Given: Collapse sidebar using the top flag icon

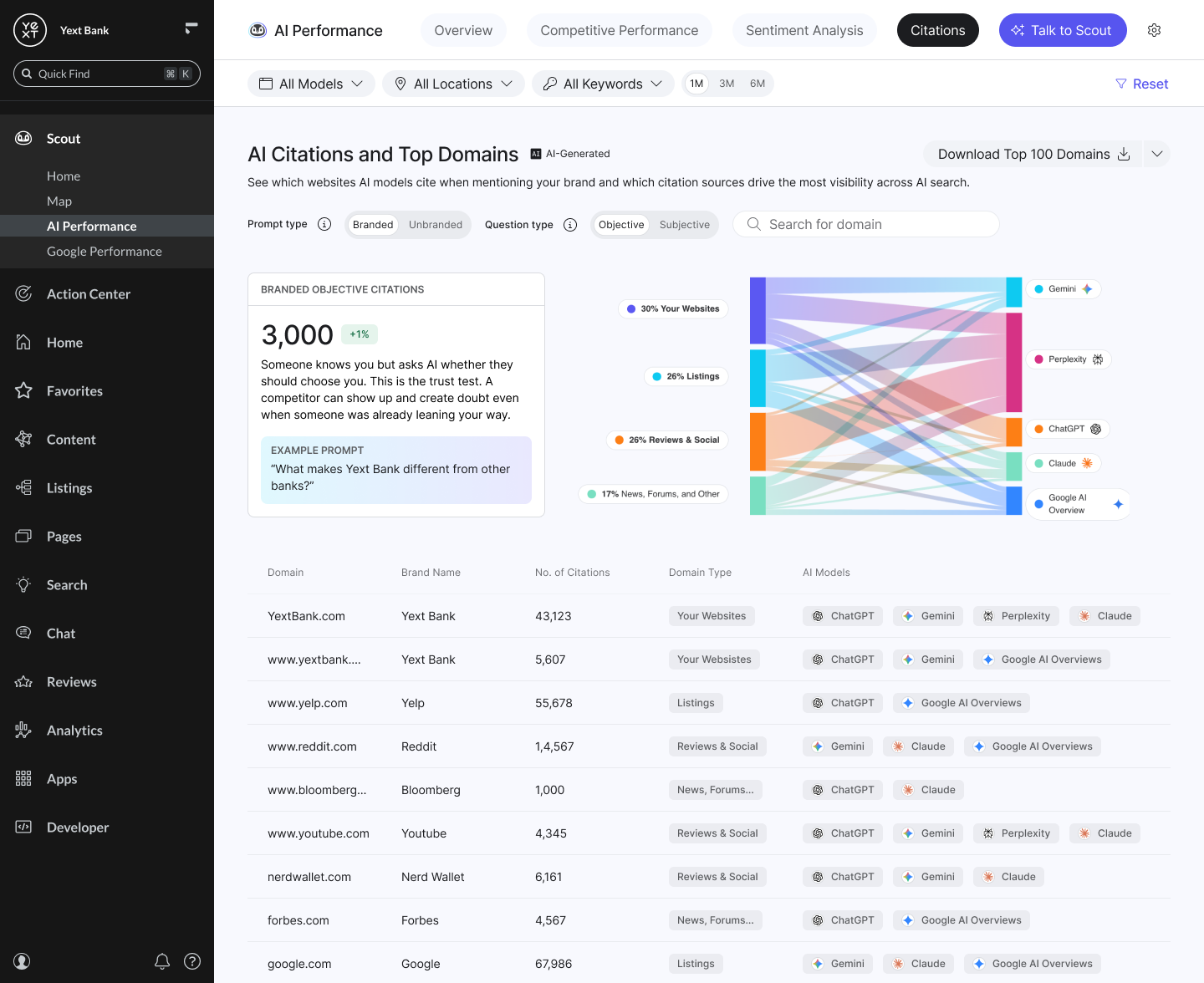Looking at the screenshot, I should pos(191,28).
